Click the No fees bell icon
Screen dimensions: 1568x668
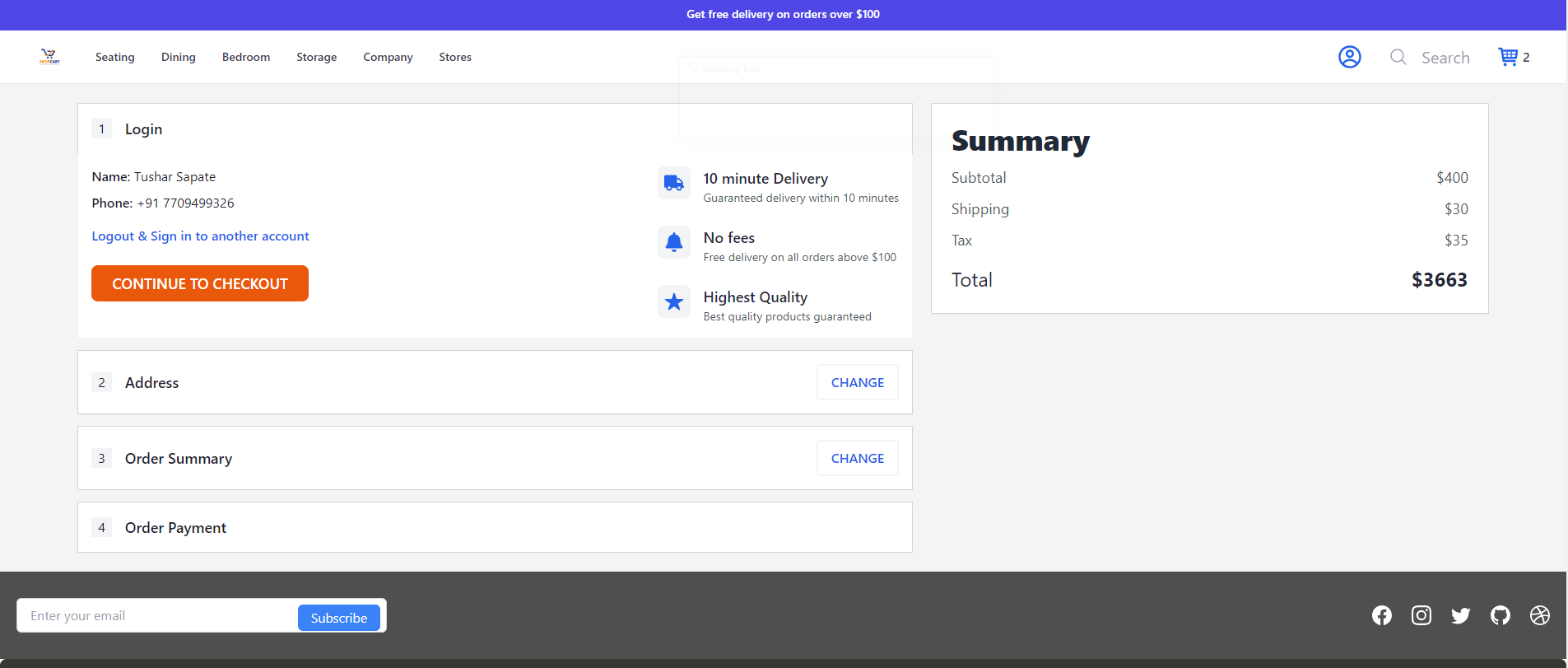point(674,242)
